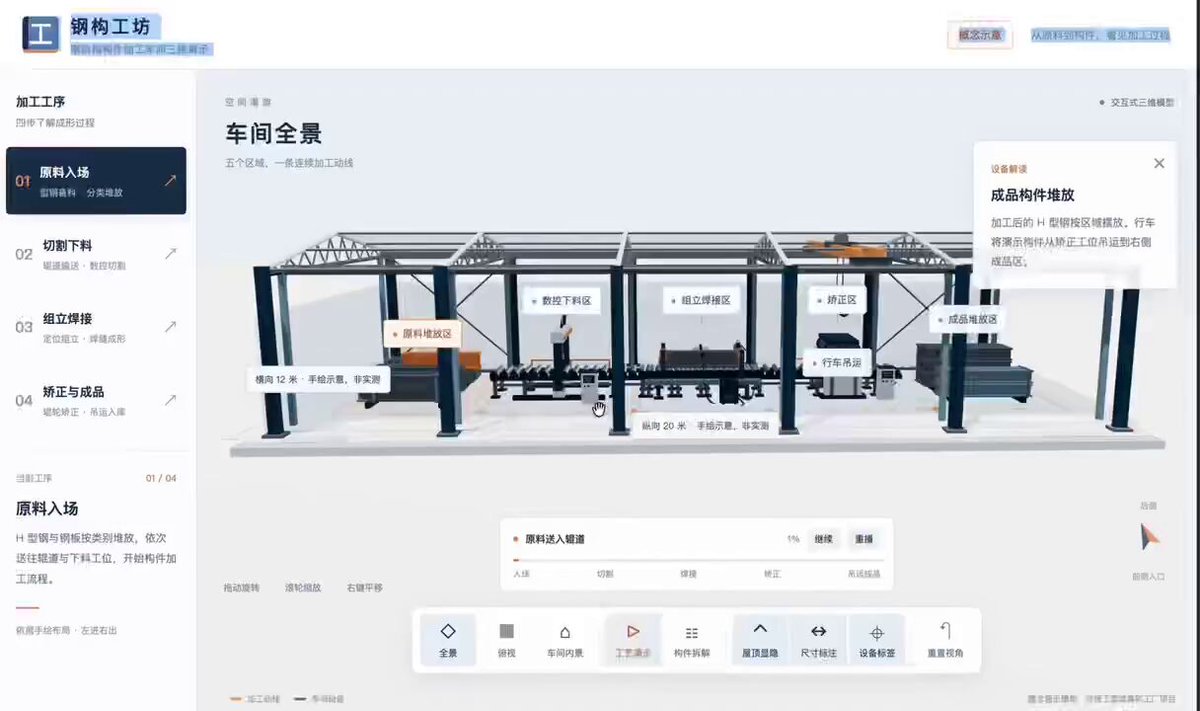Select the 矫正与成品 process step
Screen dimensions: 1200x711
click(x=96, y=400)
